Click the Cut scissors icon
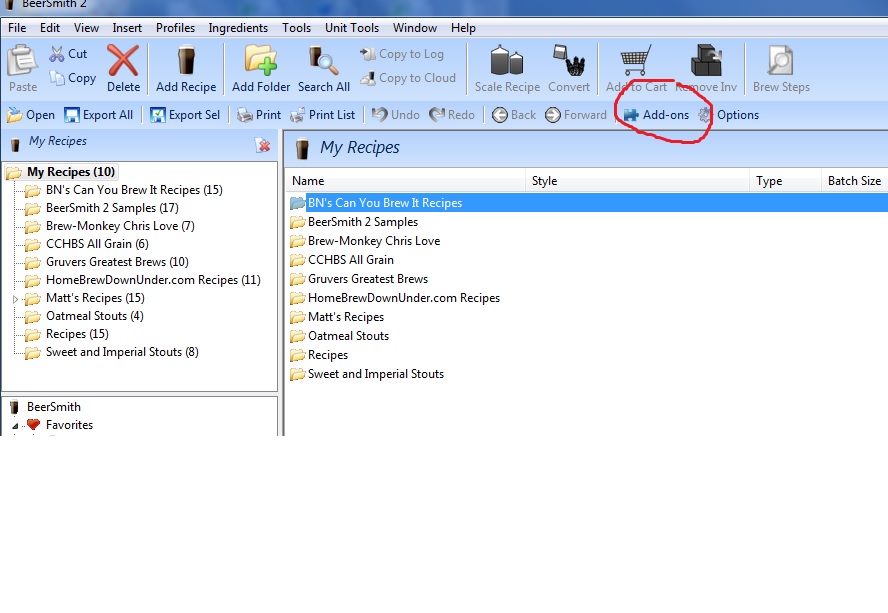The height and width of the screenshot is (613, 888). pos(57,54)
